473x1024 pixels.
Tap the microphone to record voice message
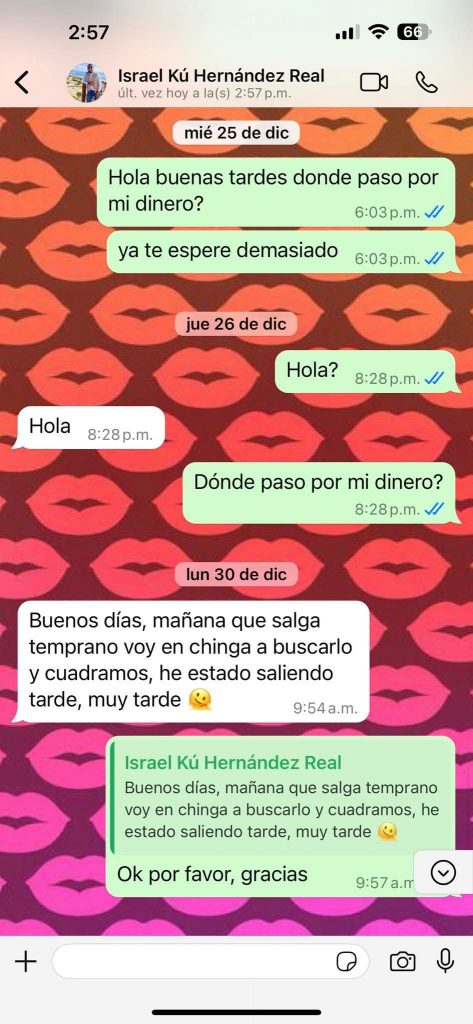coord(446,961)
